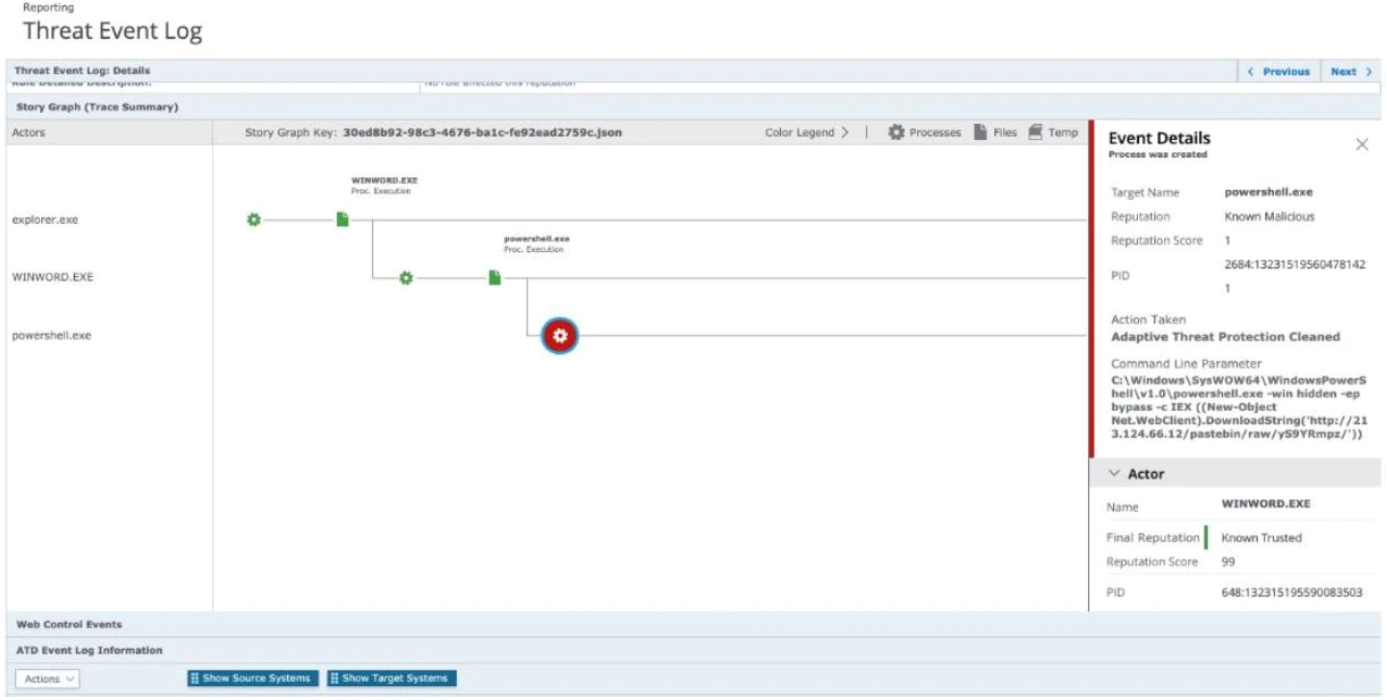Click Threat Event Log: Details header
1387x700 pixels.
coord(83,71)
